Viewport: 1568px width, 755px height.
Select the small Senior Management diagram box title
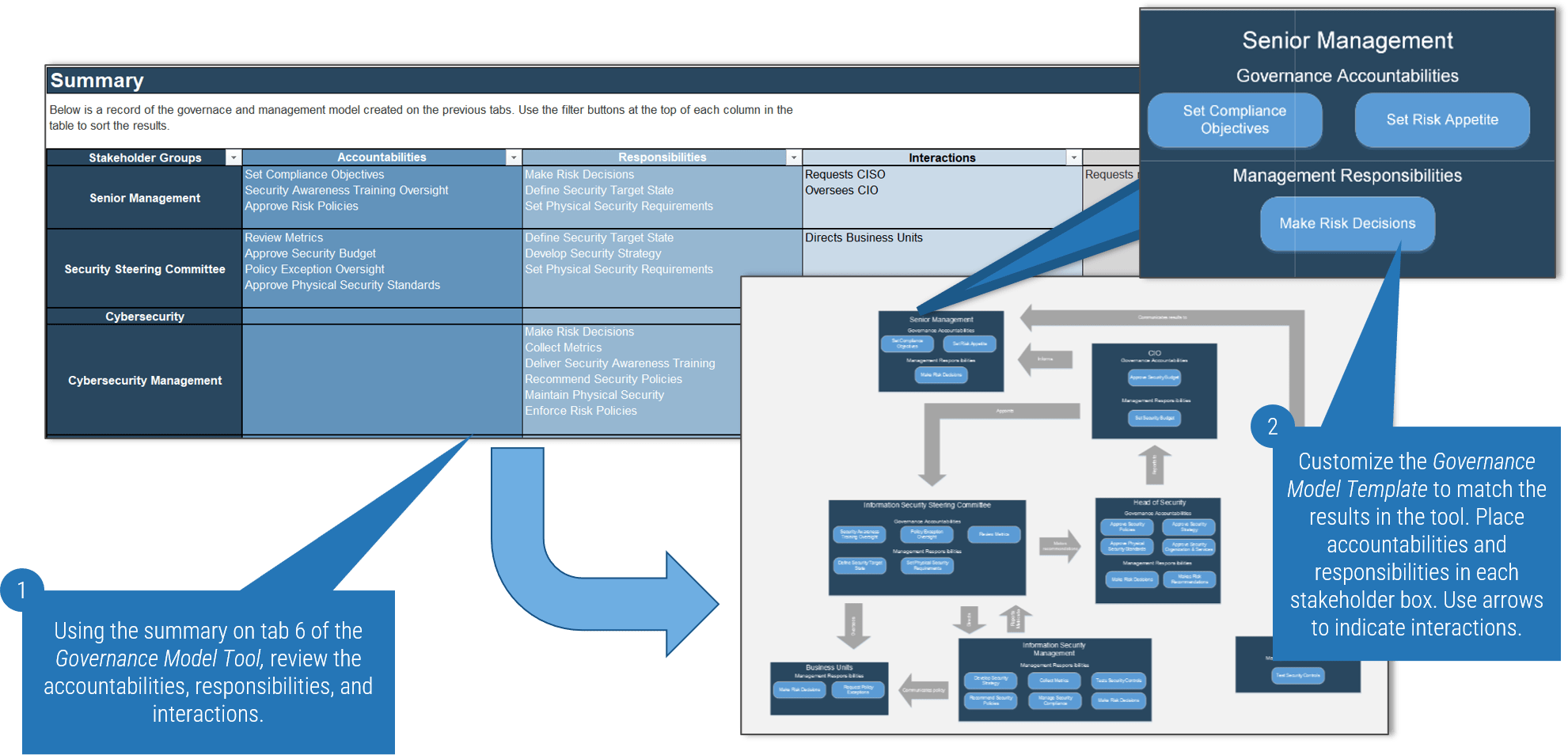point(940,320)
